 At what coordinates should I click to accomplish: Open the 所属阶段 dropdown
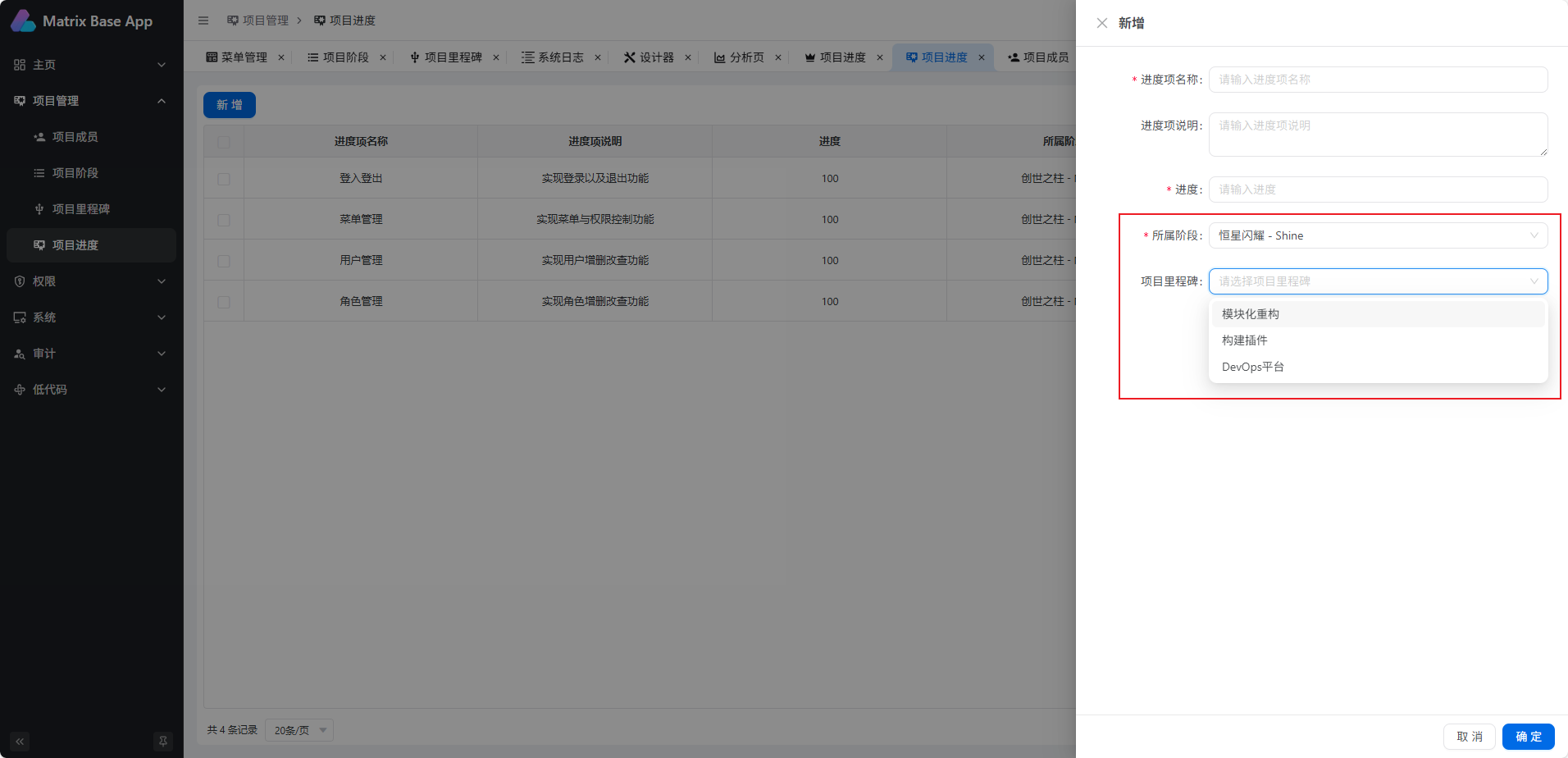click(x=1378, y=235)
